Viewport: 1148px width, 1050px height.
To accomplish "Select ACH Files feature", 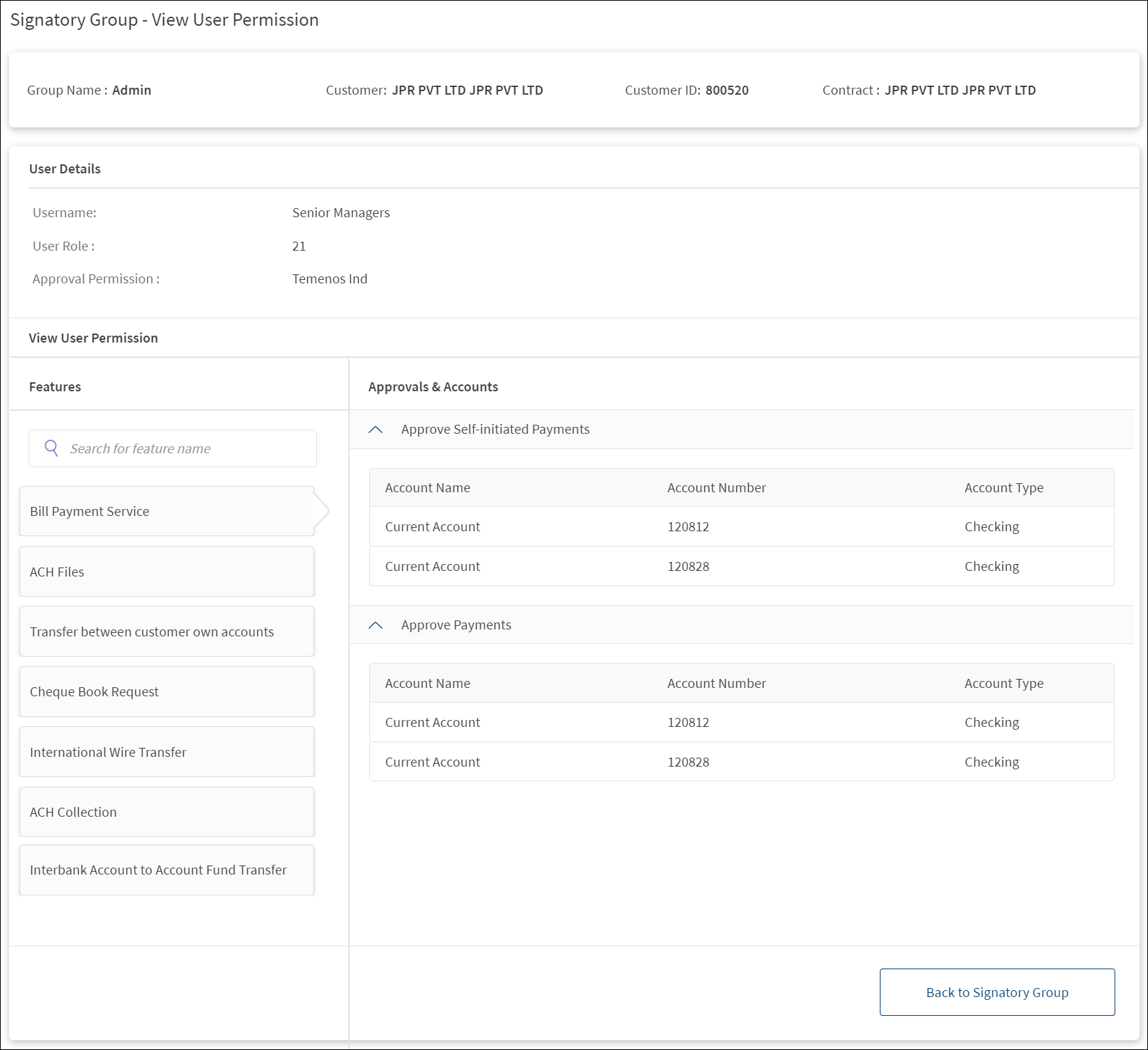I will [166, 572].
